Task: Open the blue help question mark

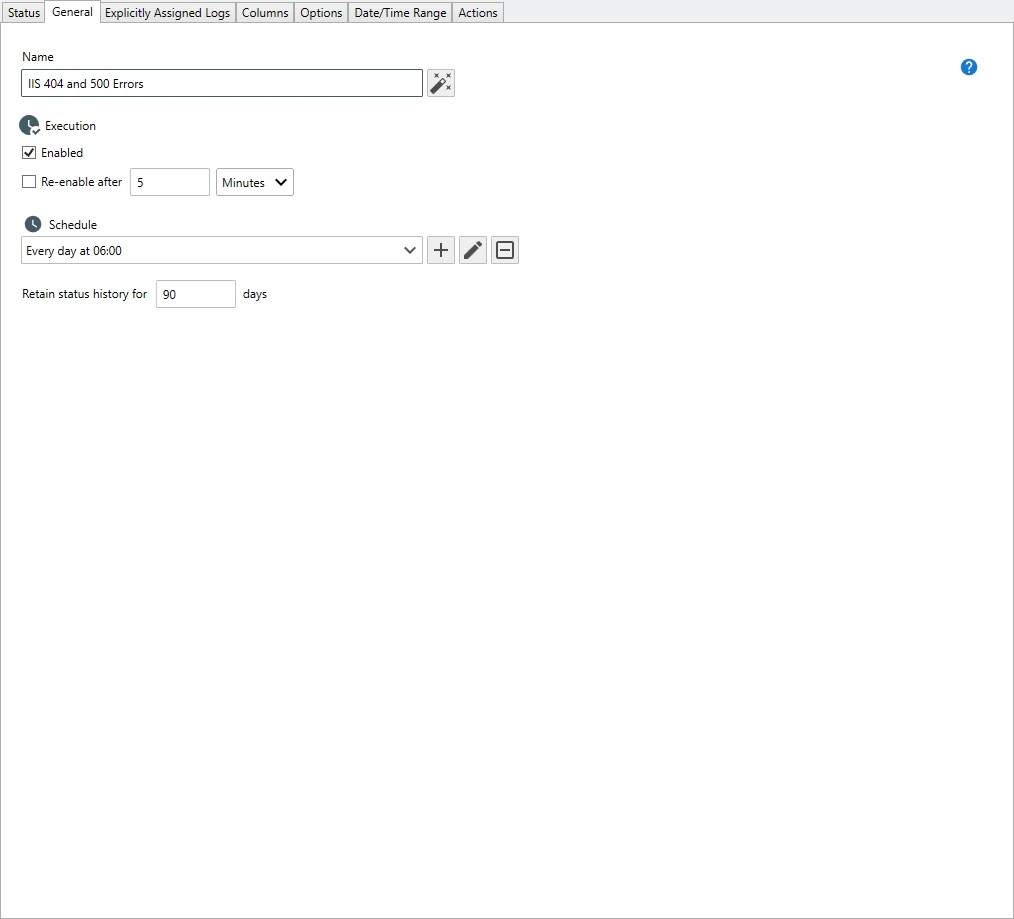Action: tap(968, 67)
